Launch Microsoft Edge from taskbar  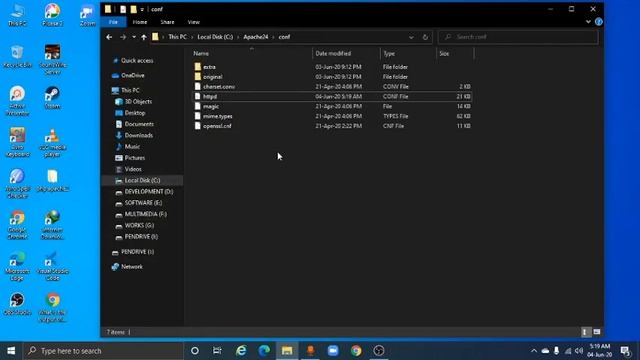[x=264, y=351]
